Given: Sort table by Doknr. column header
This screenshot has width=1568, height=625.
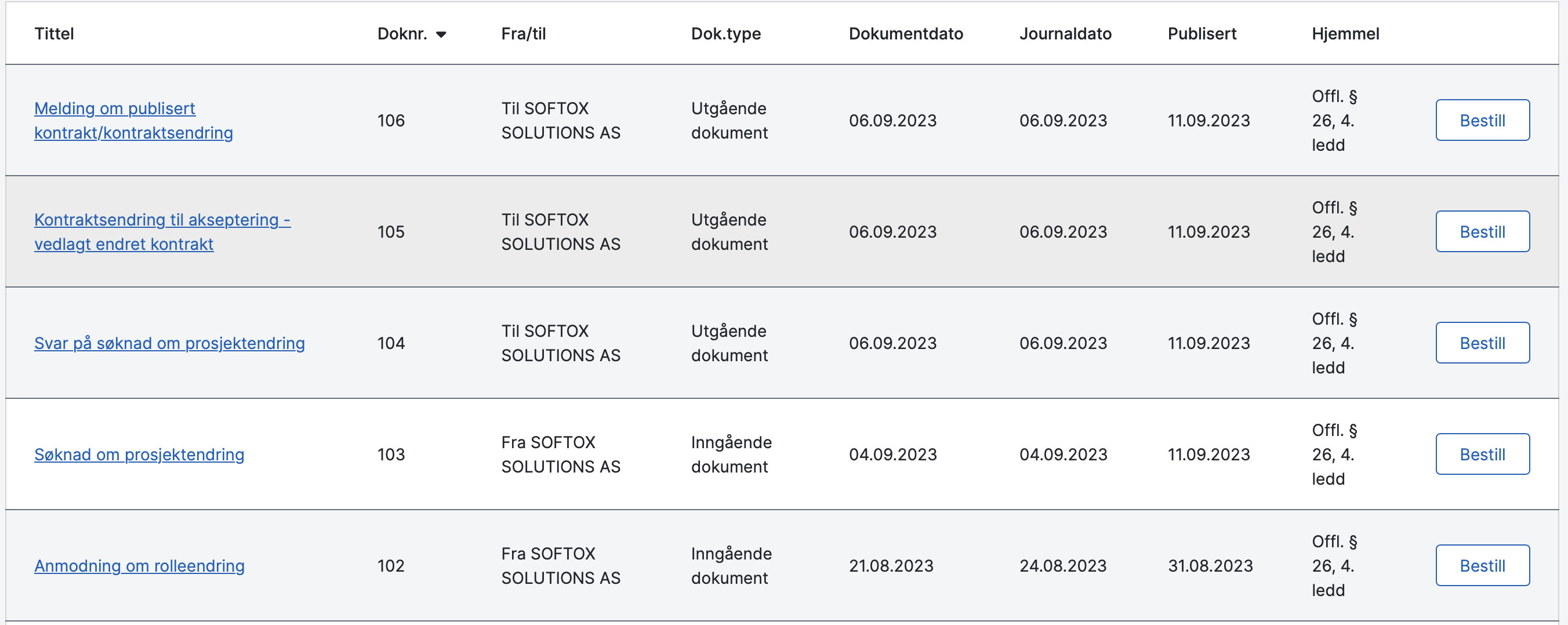Looking at the screenshot, I should tap(402, 34).
